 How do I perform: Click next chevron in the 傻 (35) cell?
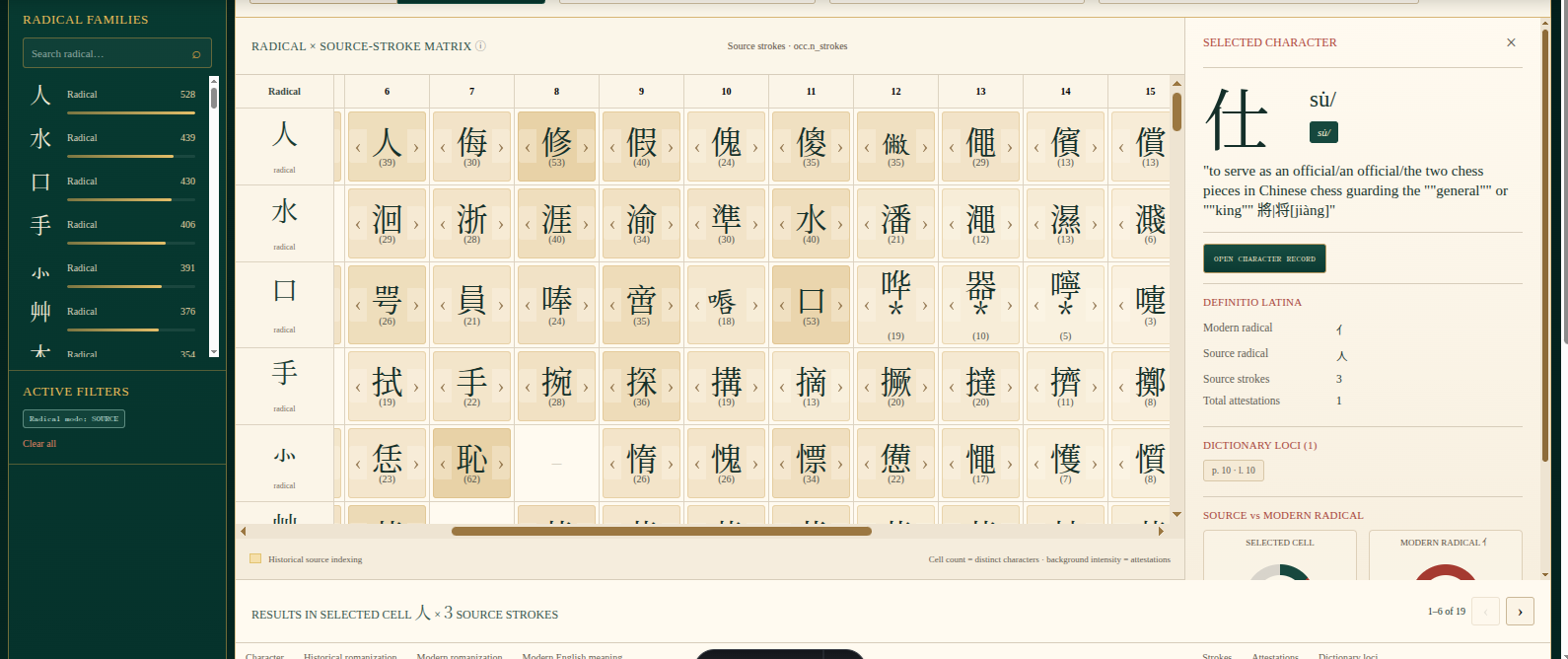[x=840, y=147]
